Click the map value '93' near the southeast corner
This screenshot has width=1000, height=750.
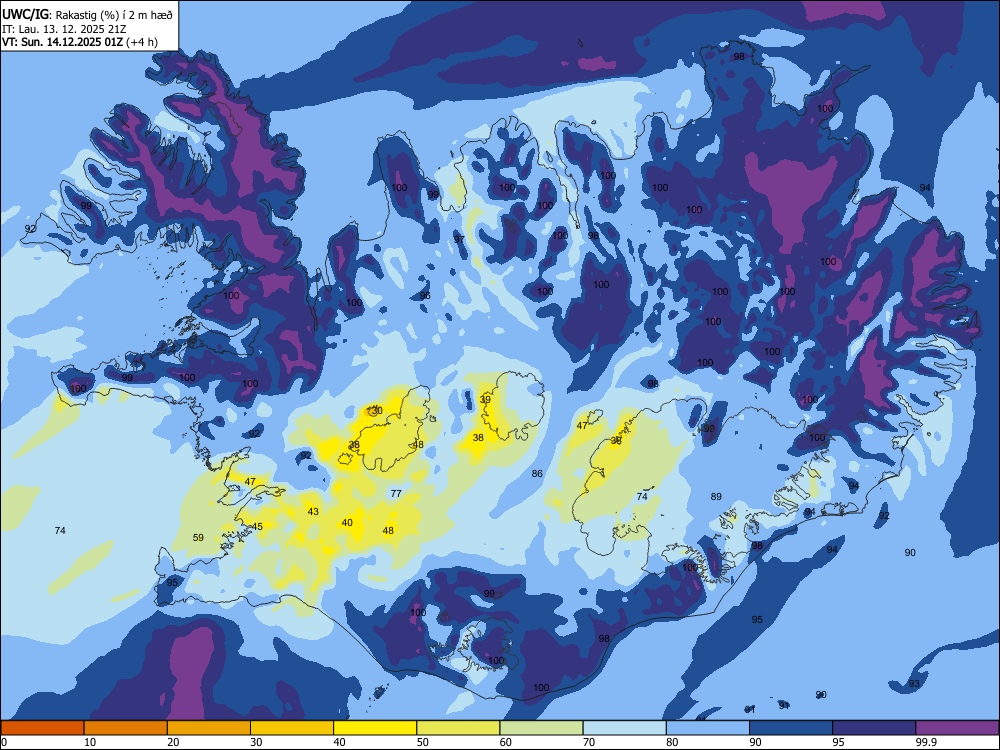click(x=914, y=684)
